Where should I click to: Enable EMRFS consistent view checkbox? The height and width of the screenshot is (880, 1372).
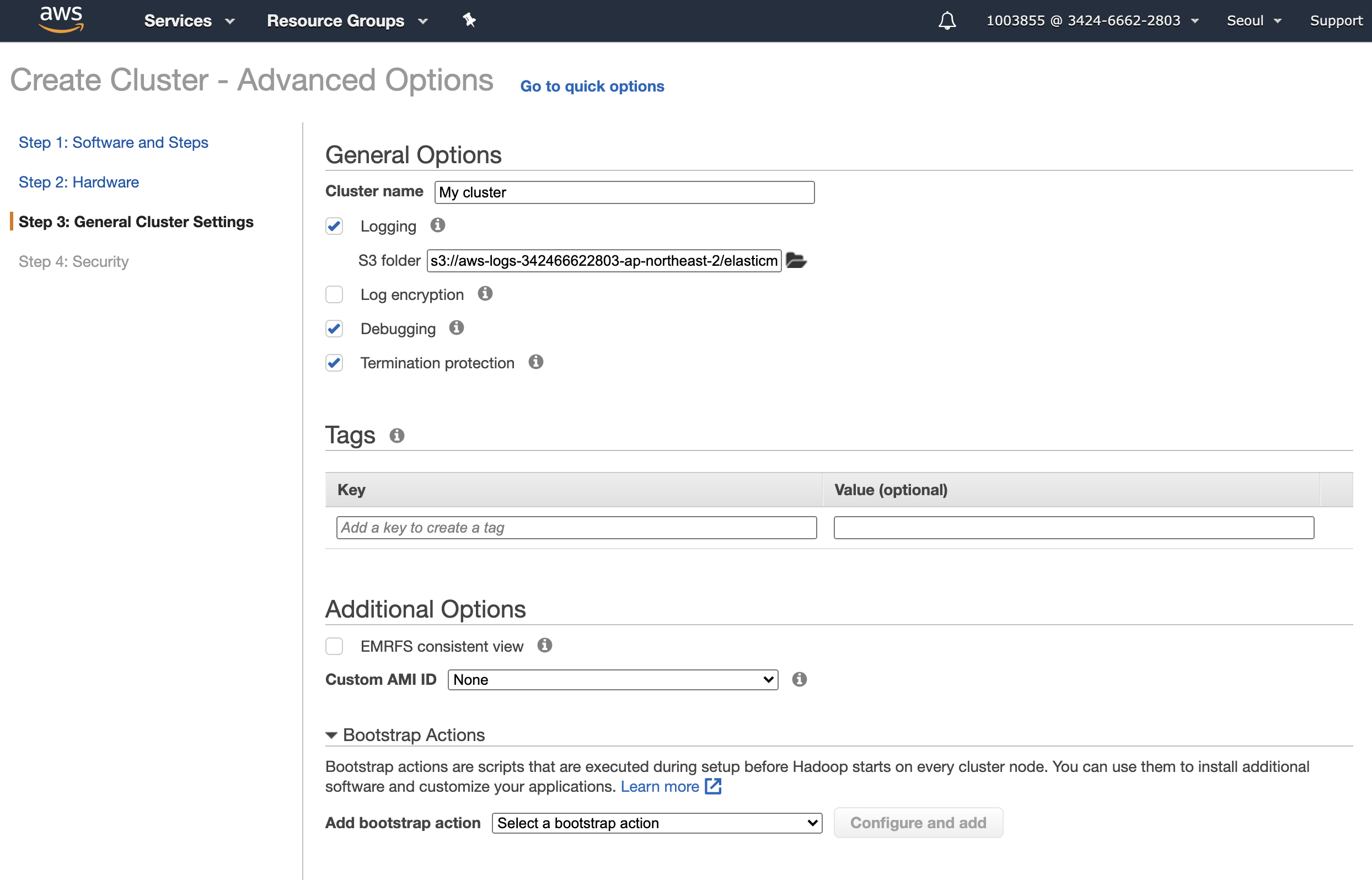click(x=334, y=646)
